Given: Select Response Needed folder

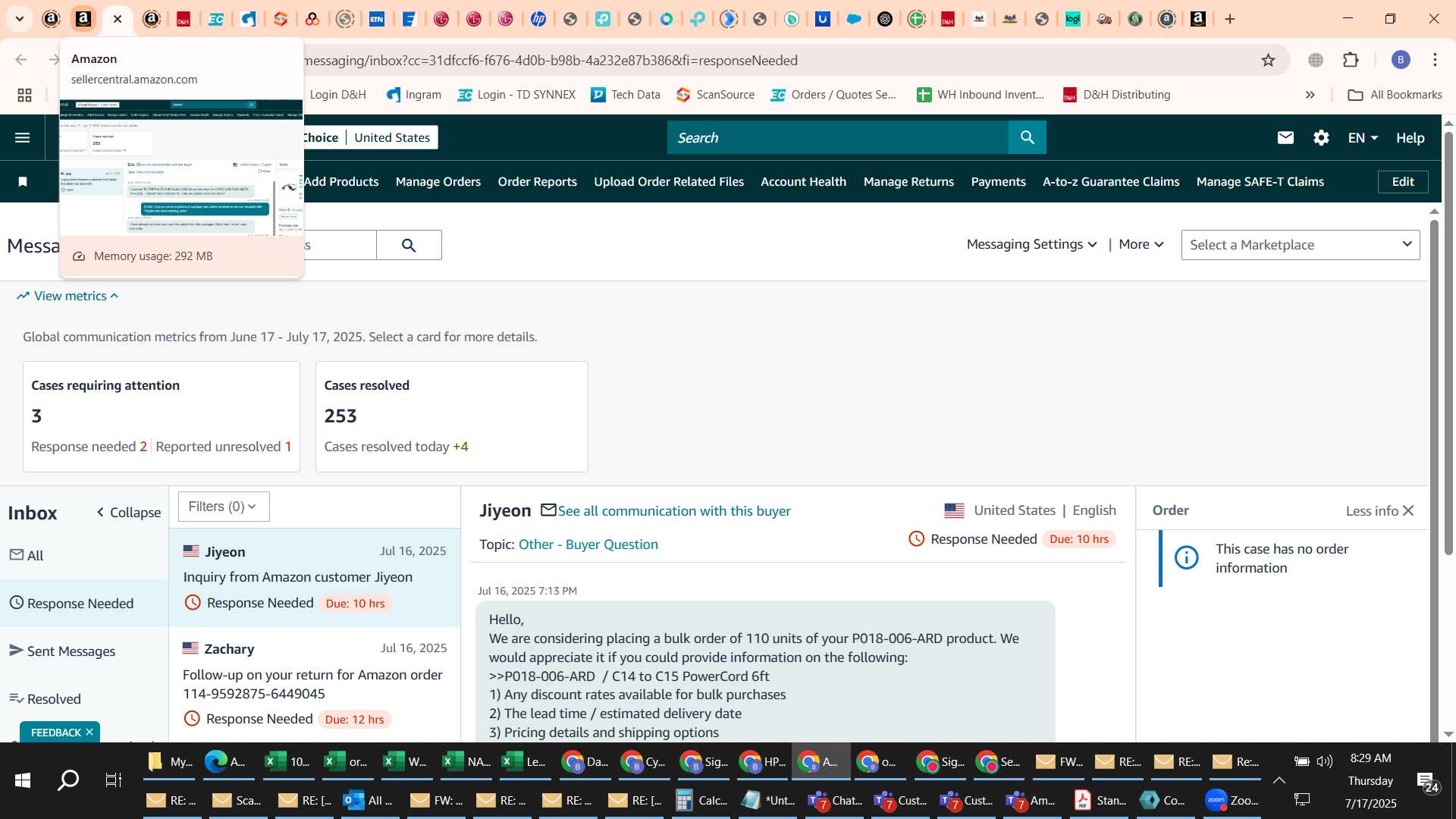Looking at the screenshot, I should coord(84,604).
